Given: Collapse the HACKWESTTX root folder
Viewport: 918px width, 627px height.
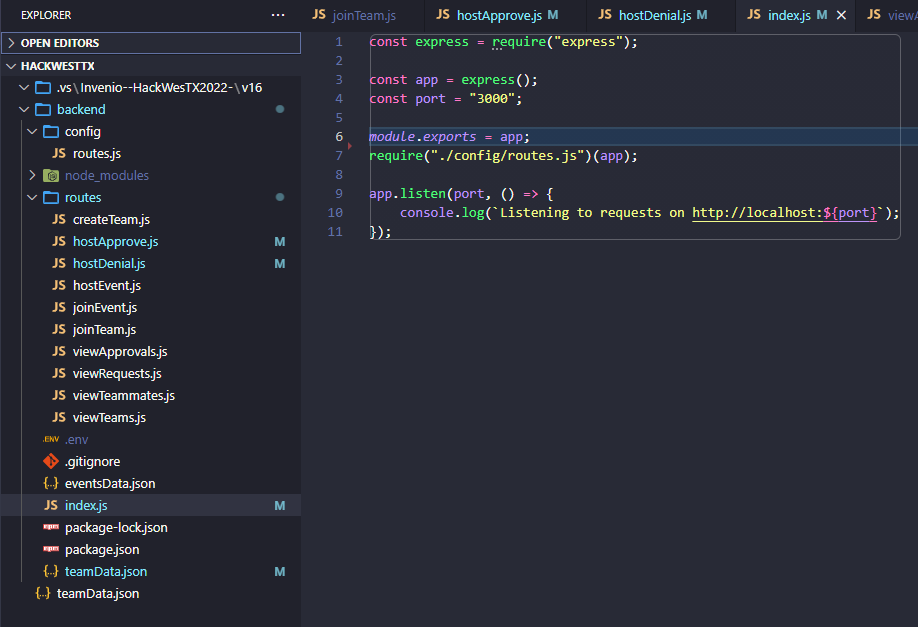Looking at the screenshot, I should point(151,66).
